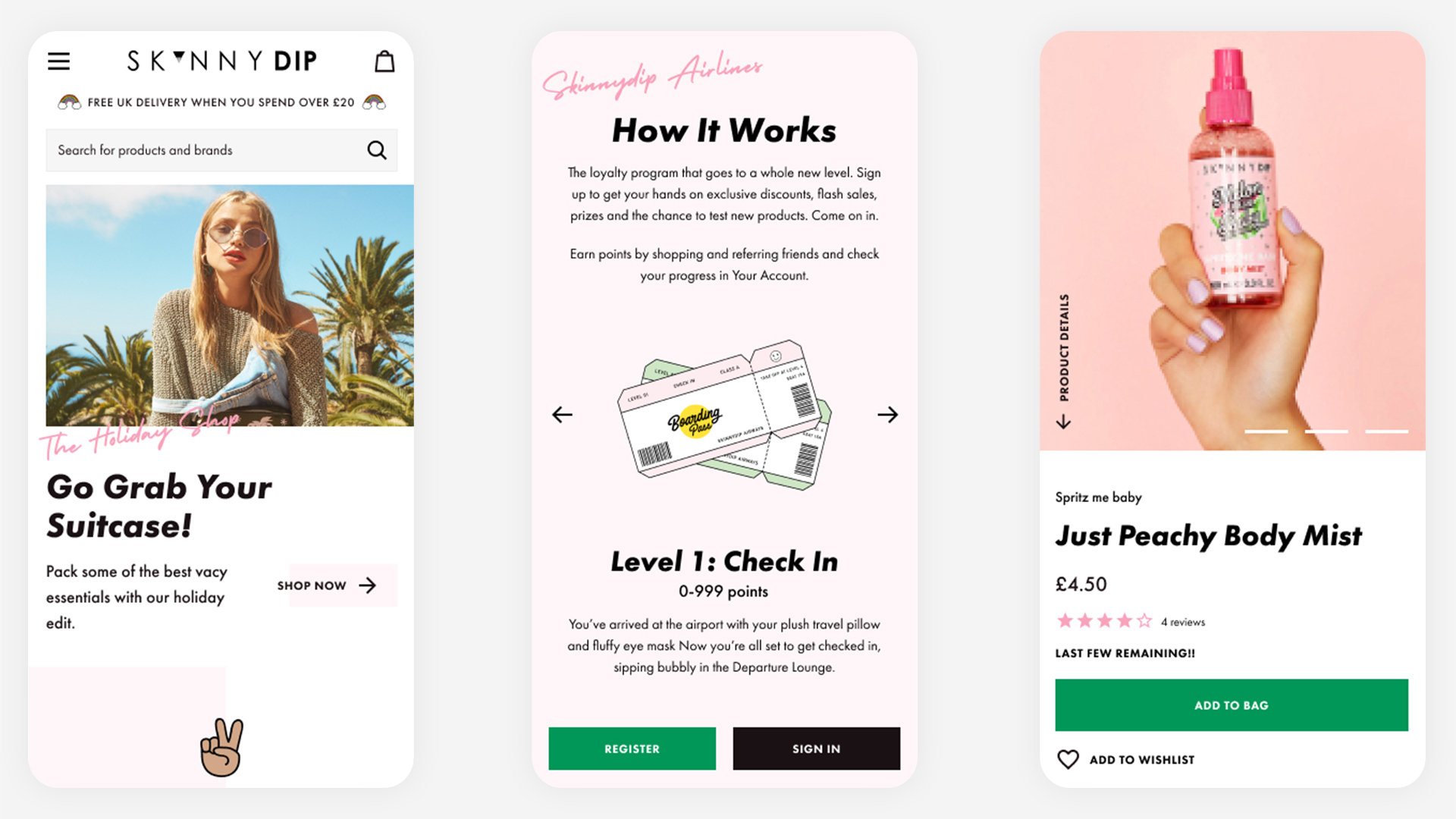Click the shopping bag icon
This screenshot has height=819, width=1456.
coord(385,61)
